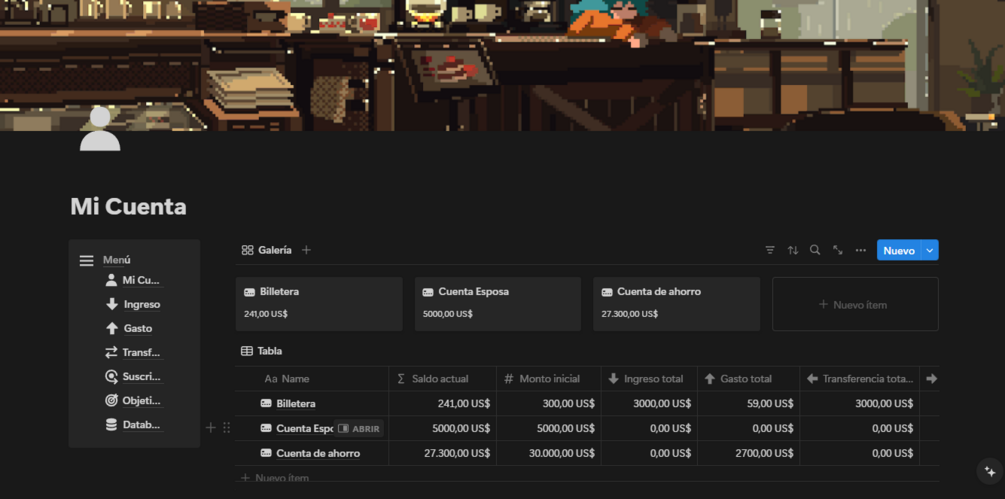
Task: Open the Transferencia total column header menu
Action: pos(860,379)
